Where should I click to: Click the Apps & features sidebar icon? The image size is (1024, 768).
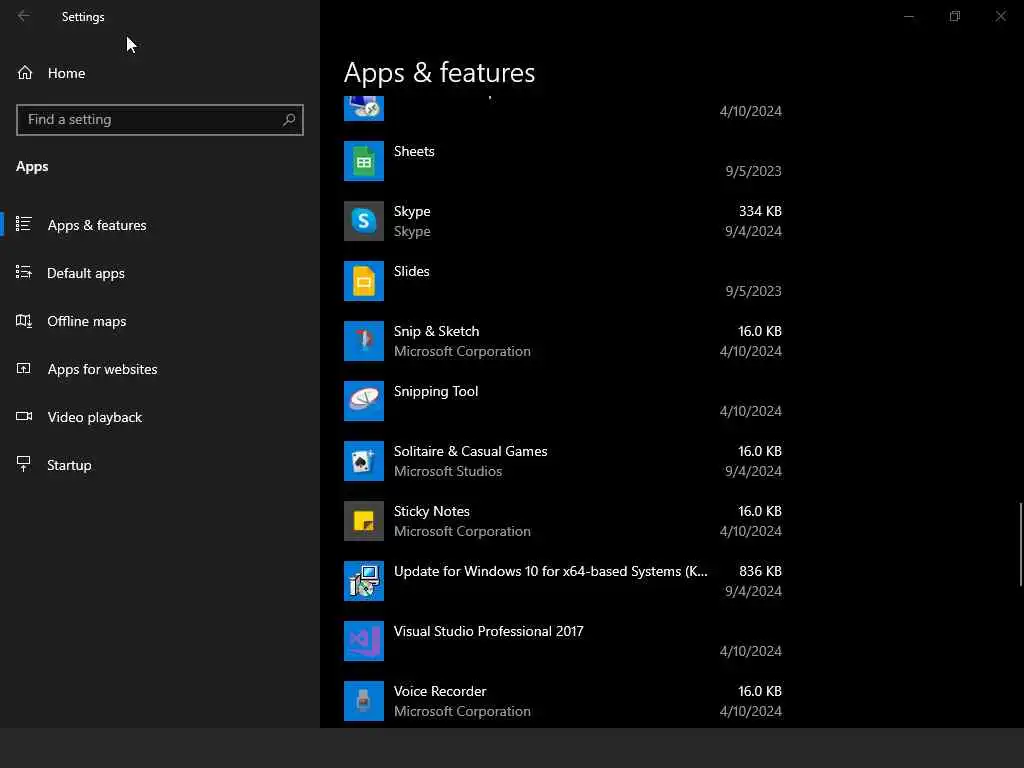click(24, 225)
